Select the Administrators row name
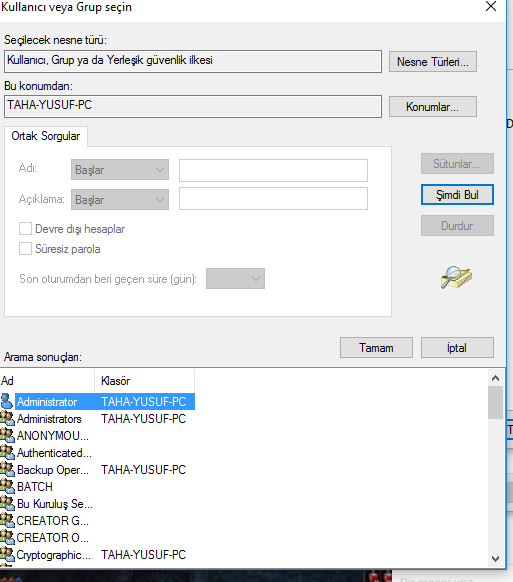This screenshot has width=513, height=582. point(49,419)
